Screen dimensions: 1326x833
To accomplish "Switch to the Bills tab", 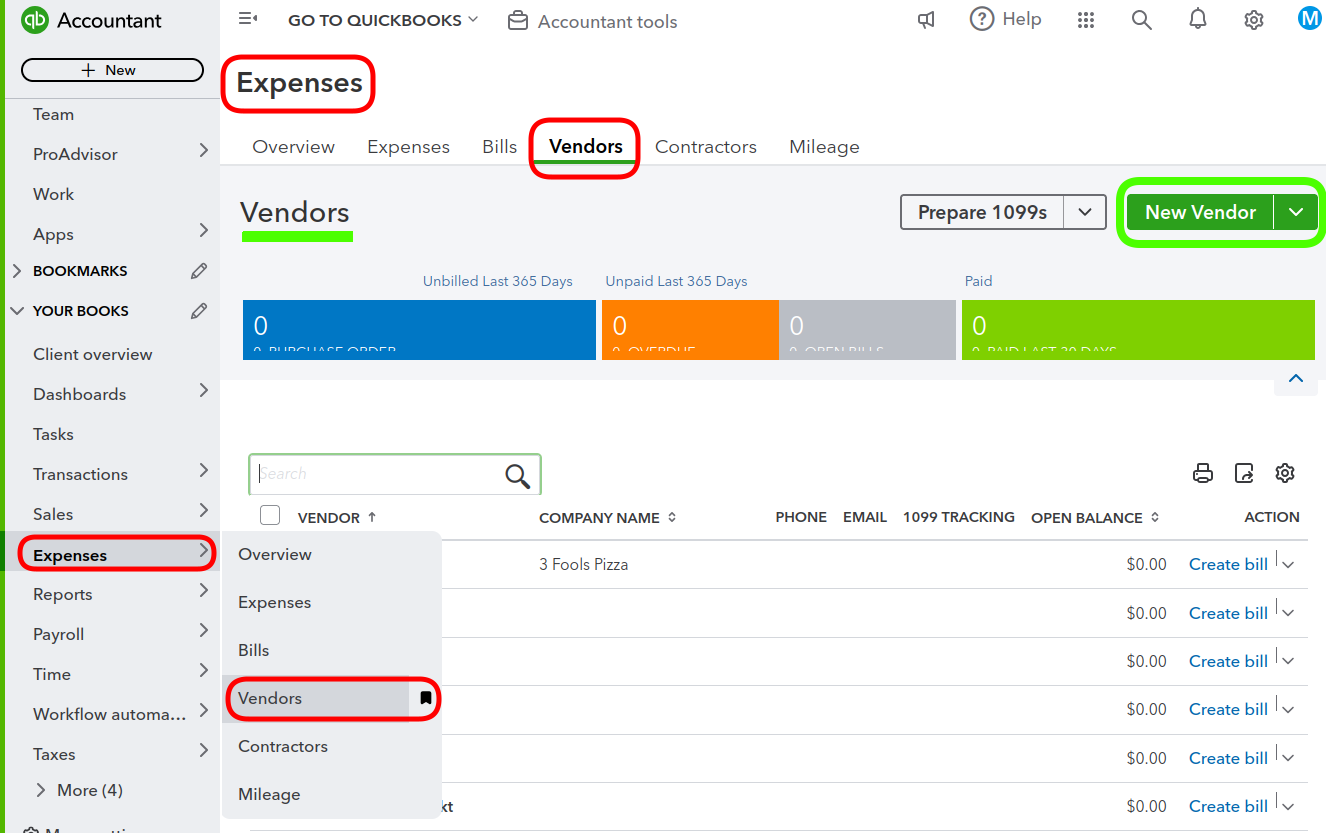I will click(x=500, y=147).
